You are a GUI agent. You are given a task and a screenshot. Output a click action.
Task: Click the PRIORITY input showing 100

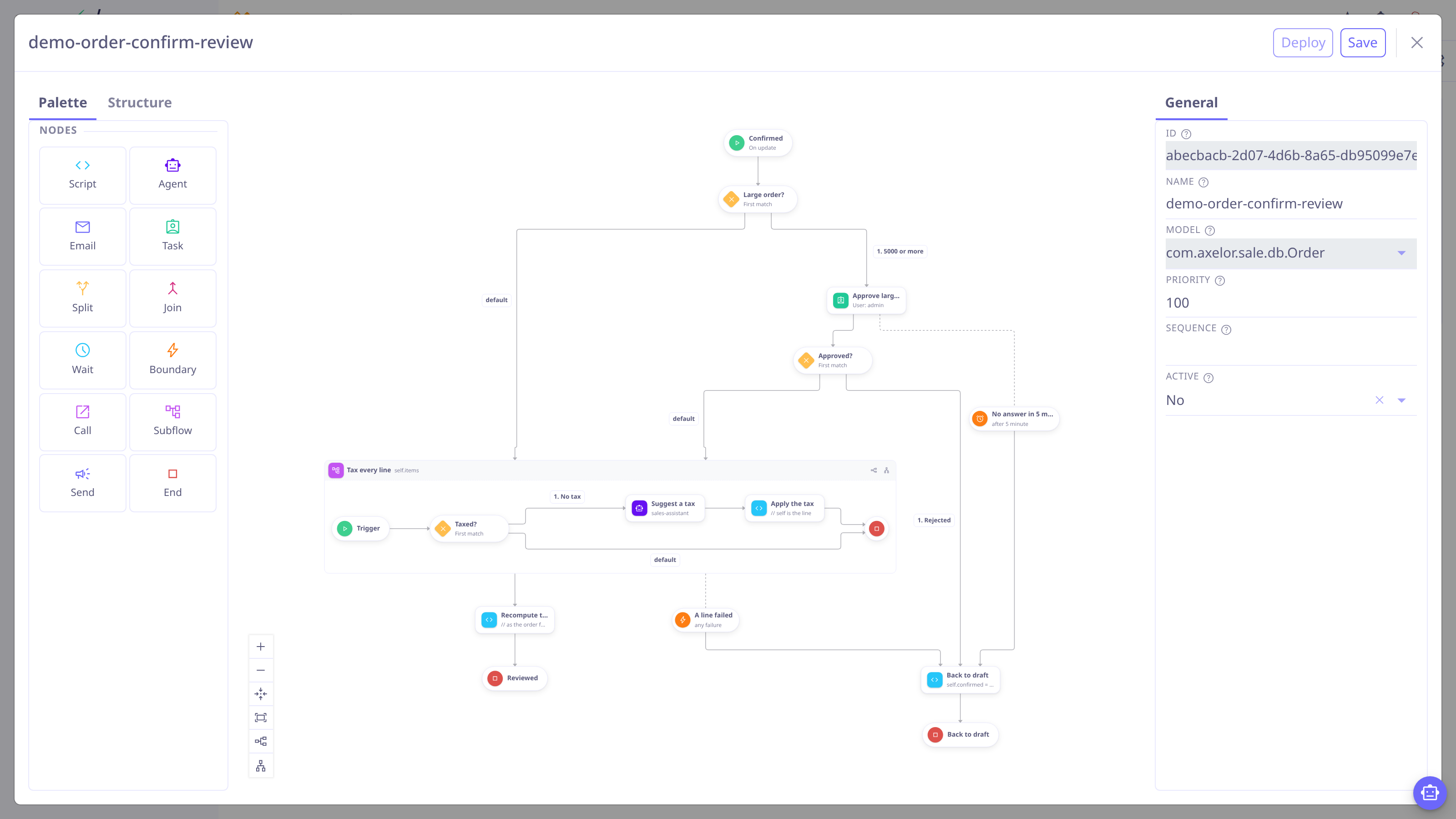[x=1291, y=303]
